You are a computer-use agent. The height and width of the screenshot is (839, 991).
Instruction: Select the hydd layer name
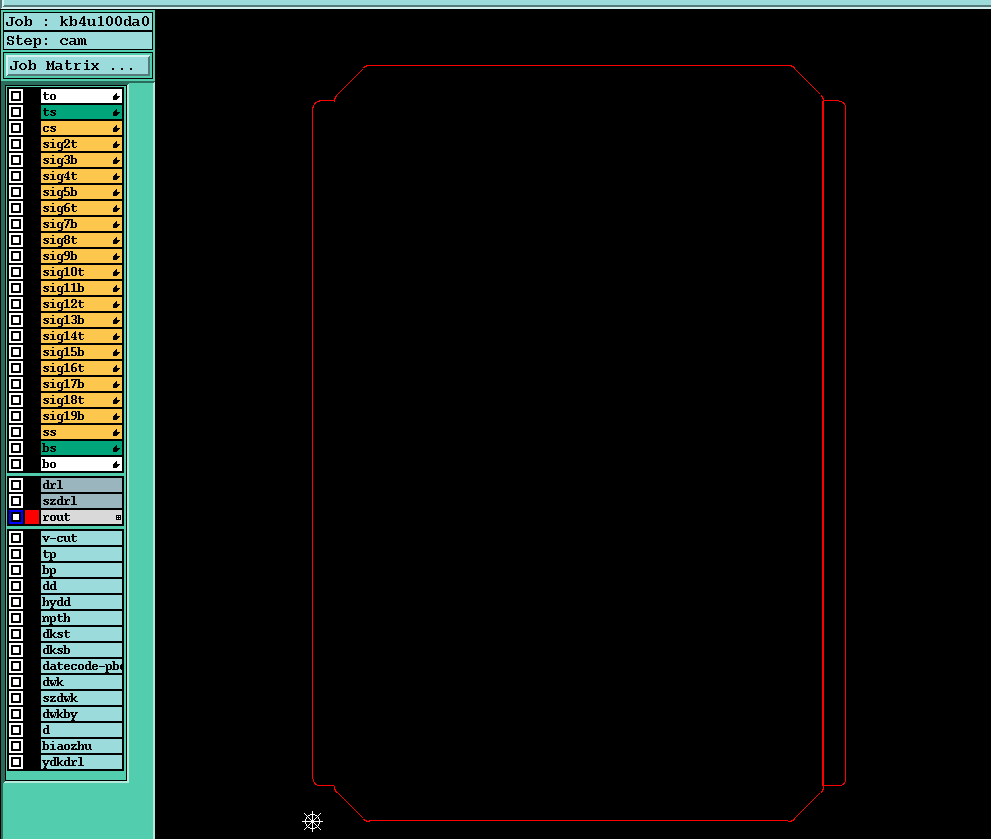tap(82, 602)
